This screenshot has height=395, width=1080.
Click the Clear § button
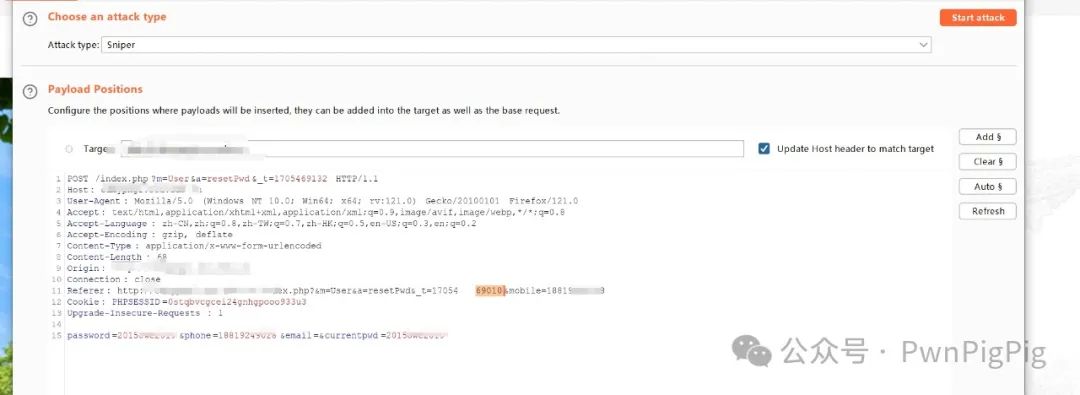(x=987, y=162)
